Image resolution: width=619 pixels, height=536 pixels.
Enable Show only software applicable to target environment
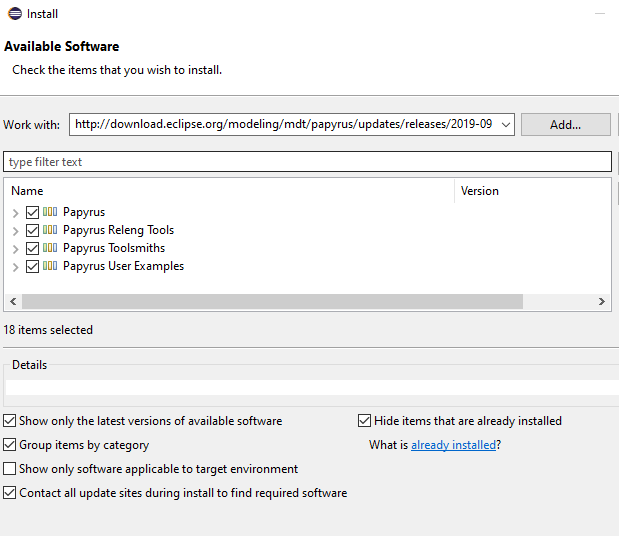[10, 469]
